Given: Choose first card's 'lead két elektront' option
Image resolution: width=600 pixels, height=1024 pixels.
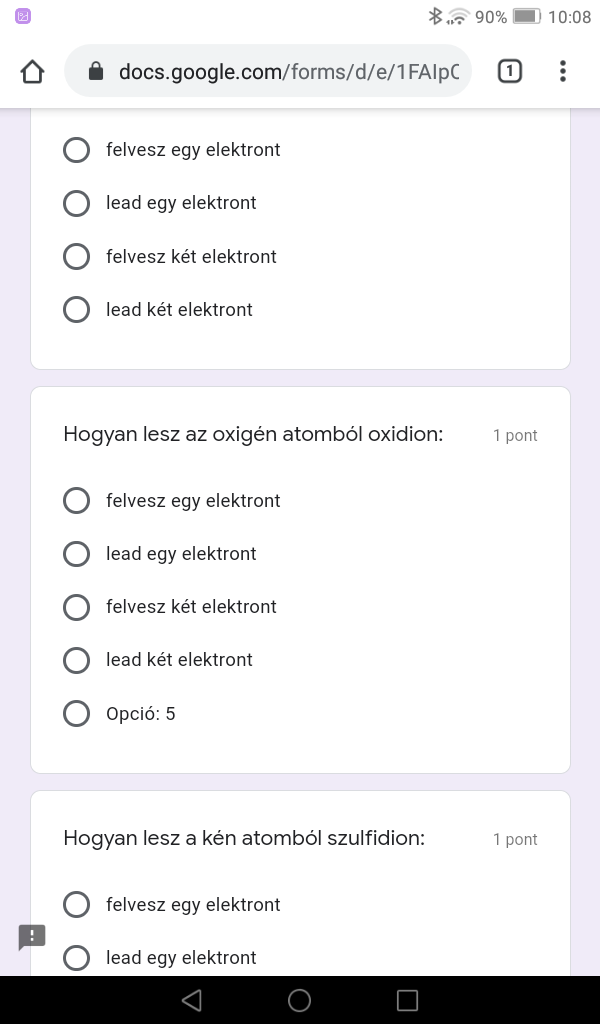Looking at the screenshot, I should [77, 310].
